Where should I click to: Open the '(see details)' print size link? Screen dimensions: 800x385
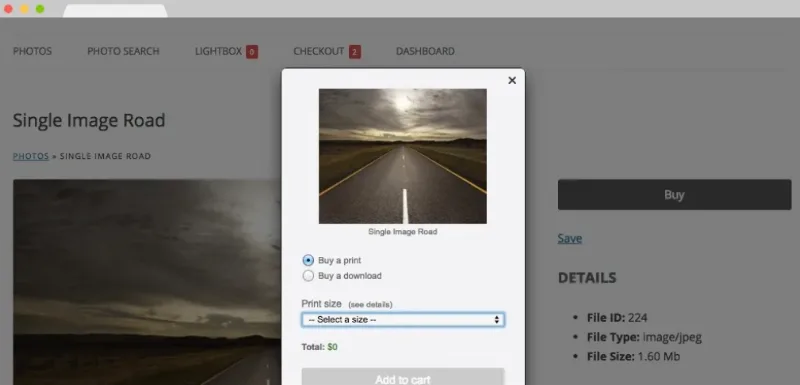click(x=370, y=304)
